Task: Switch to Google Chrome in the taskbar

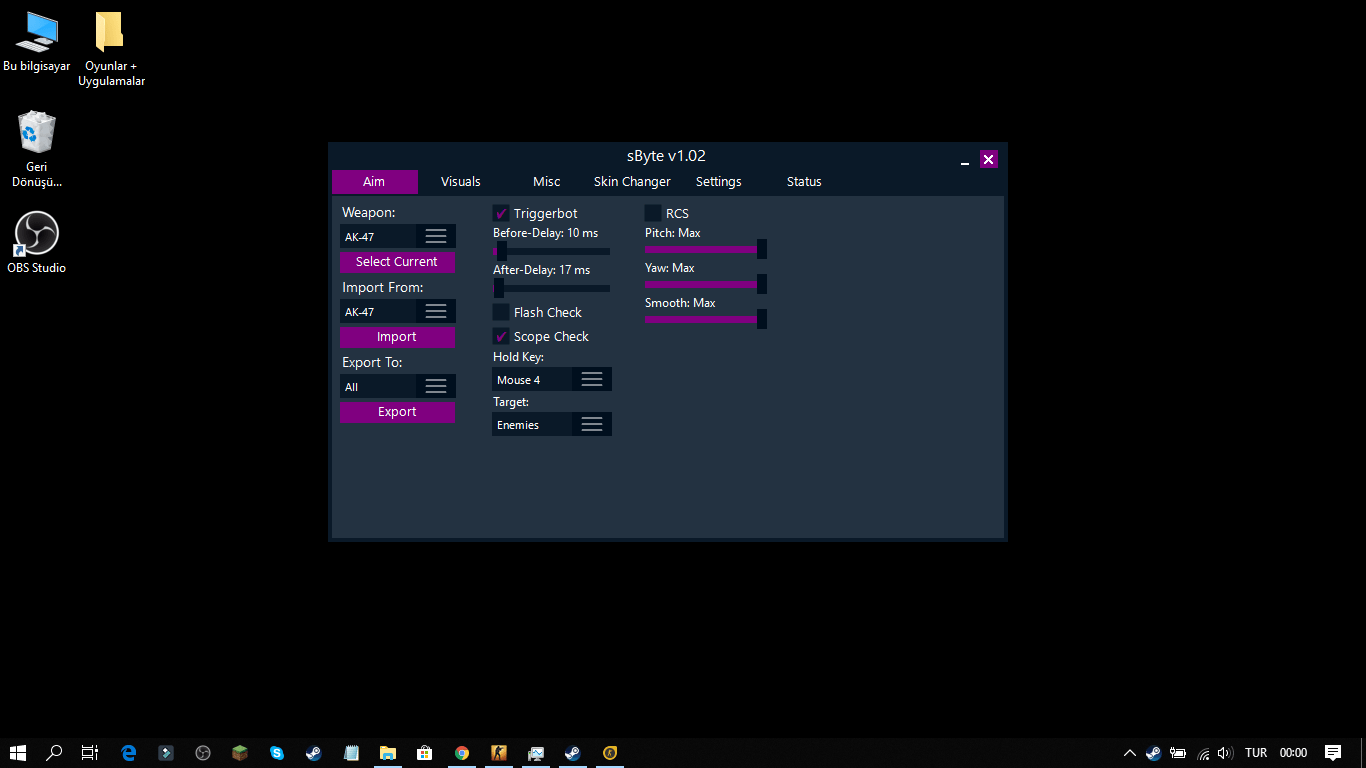Action: [462, 753]
